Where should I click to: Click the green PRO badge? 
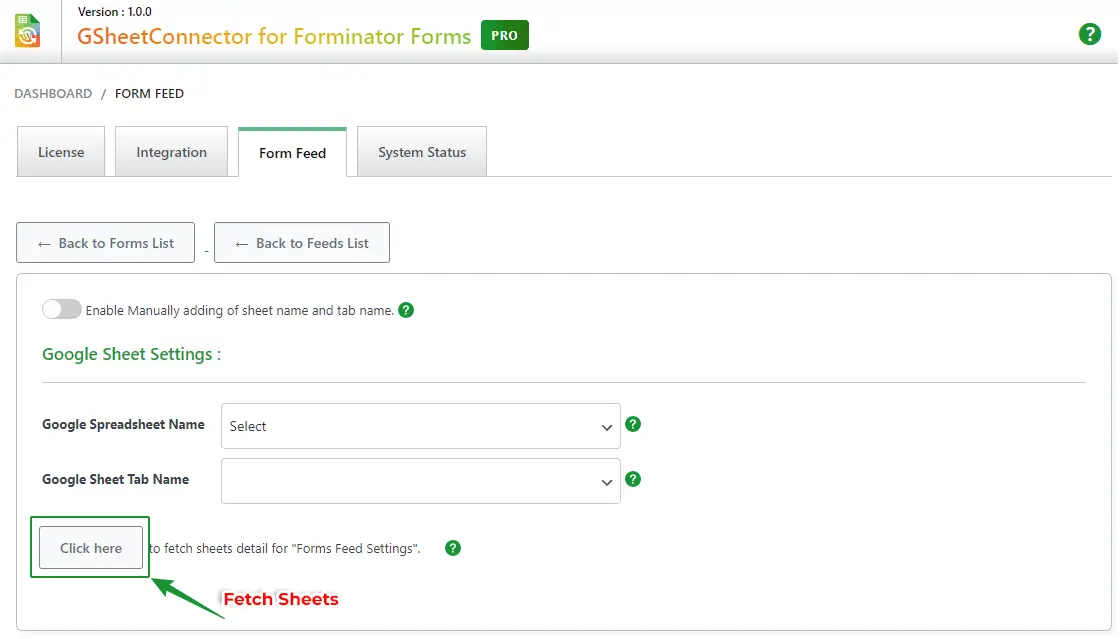[504, 36]
